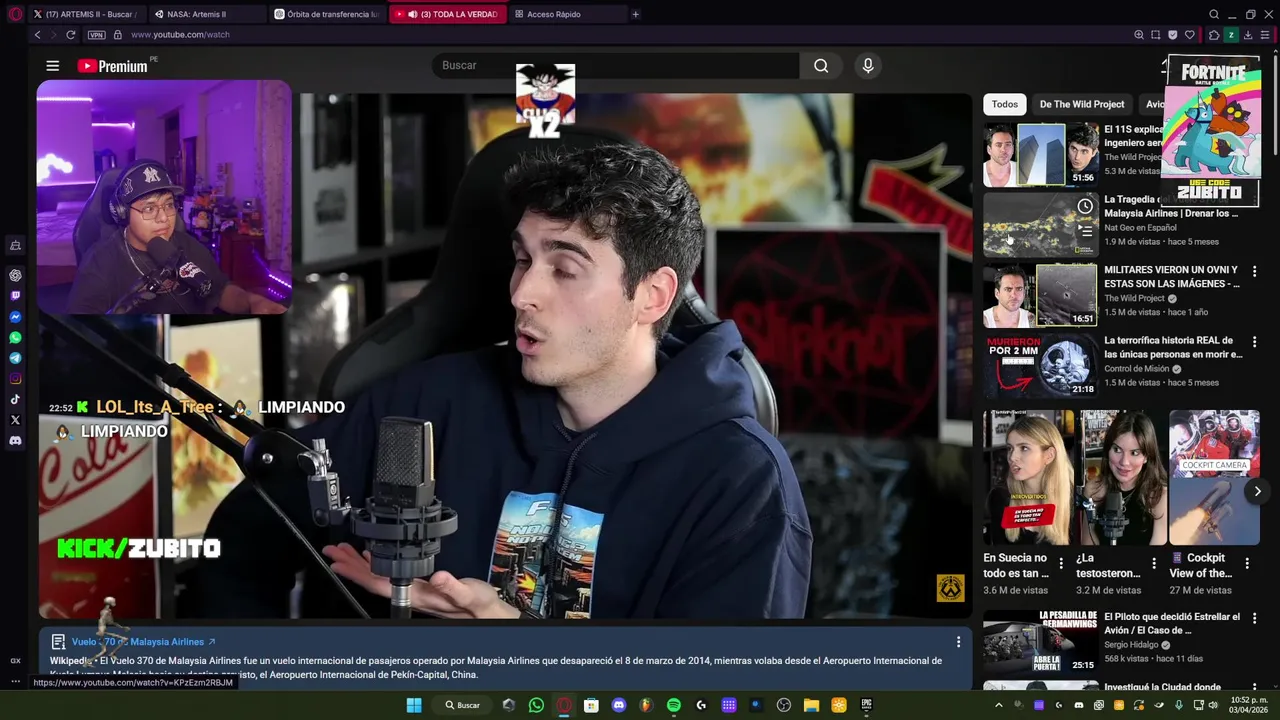Switch to Órbita de transferencia tab

[326, 14]
